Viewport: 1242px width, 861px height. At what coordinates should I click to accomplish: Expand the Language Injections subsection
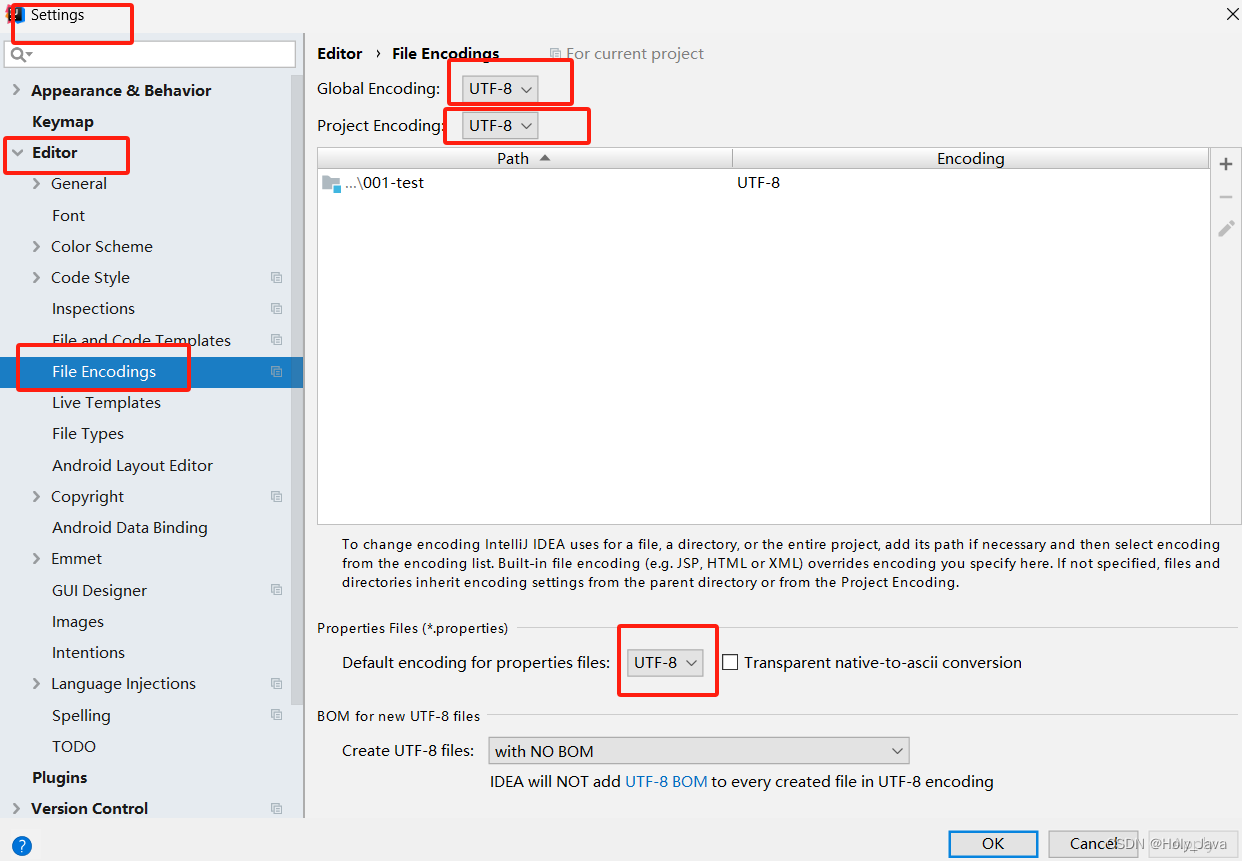coord(37,684)
